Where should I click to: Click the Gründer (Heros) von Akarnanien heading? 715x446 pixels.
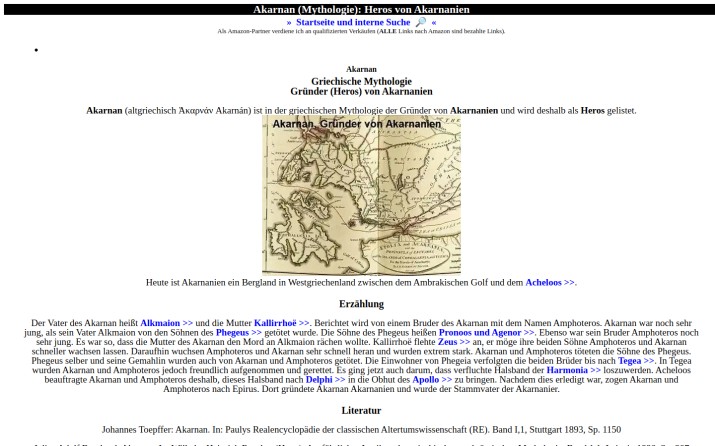pos(361,91)
